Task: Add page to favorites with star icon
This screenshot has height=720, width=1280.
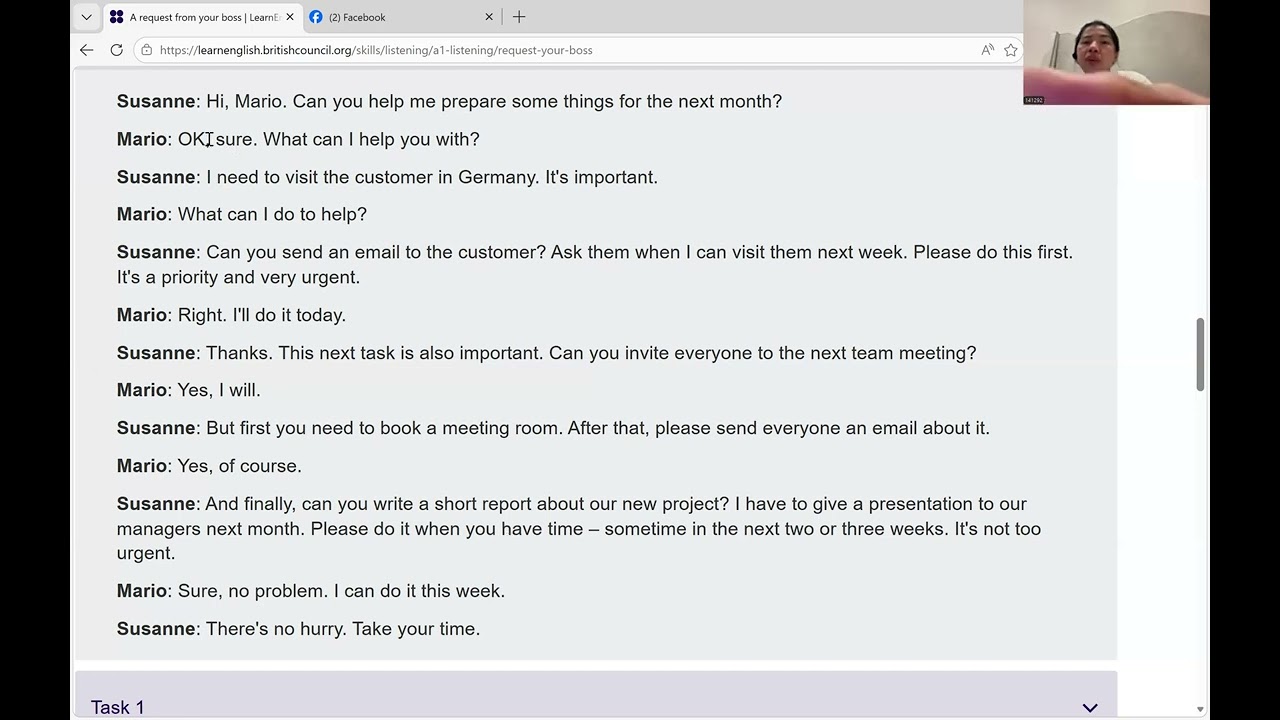Action: pyautogui.click(x=1011, y=50)
